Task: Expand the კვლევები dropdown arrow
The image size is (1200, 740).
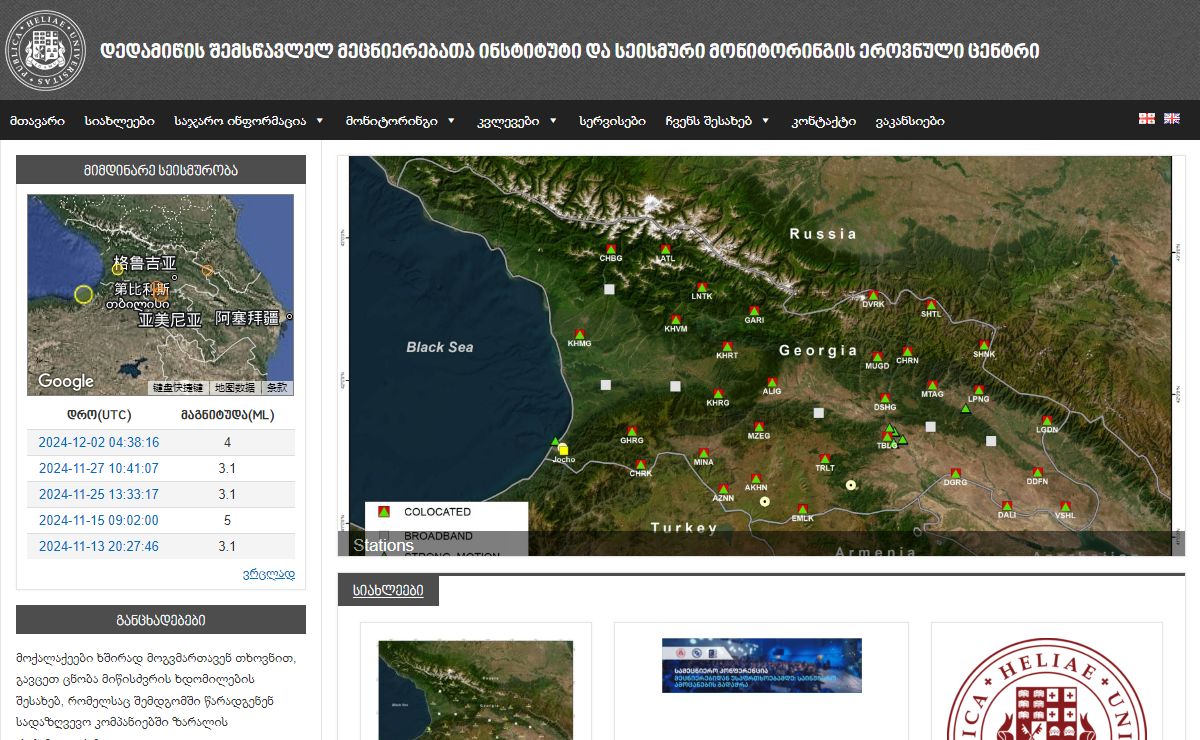Action: [x=553, y=120]
